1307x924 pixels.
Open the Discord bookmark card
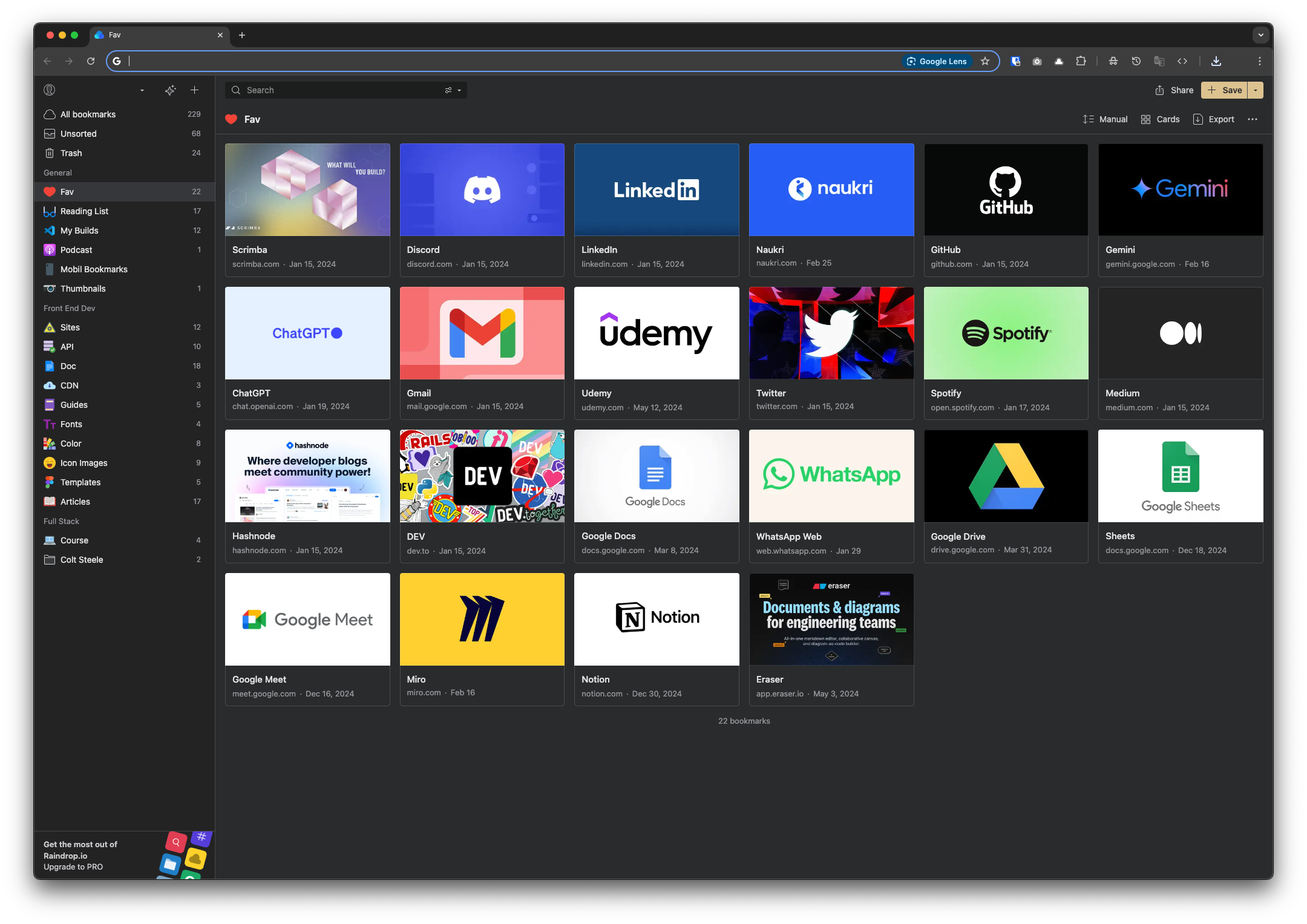click(x=482, y=210)
